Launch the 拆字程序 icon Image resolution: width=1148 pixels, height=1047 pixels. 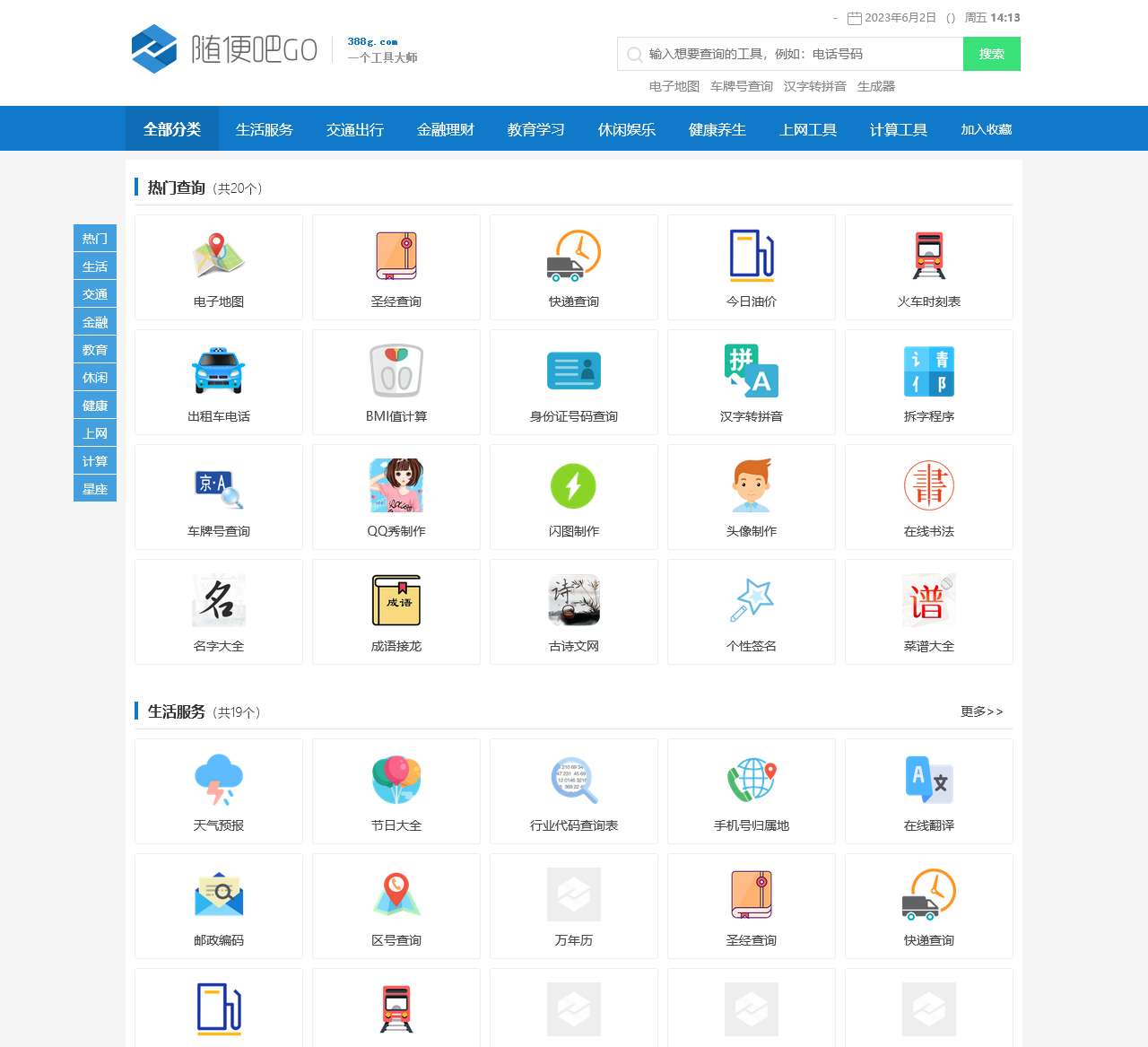click(929, 371)
